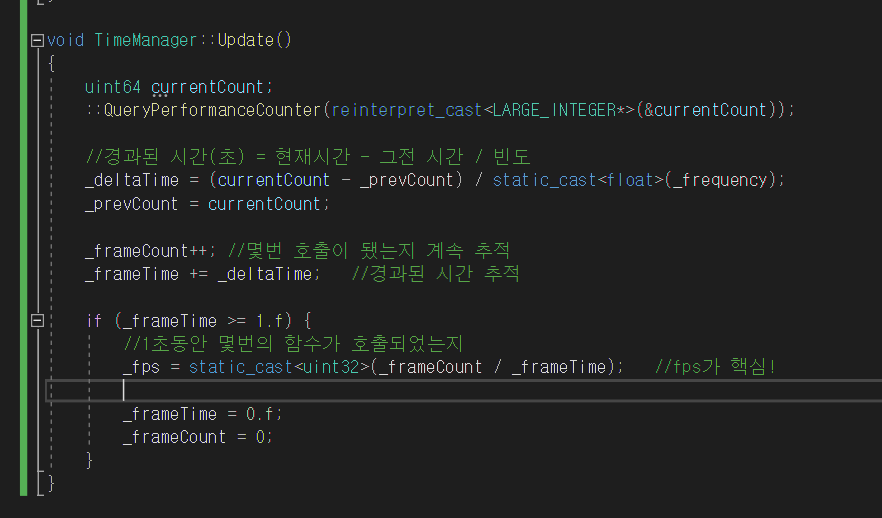
Task: Click 'currentCount' in the uint64 declaration line
Action: (x=207, y=87)
